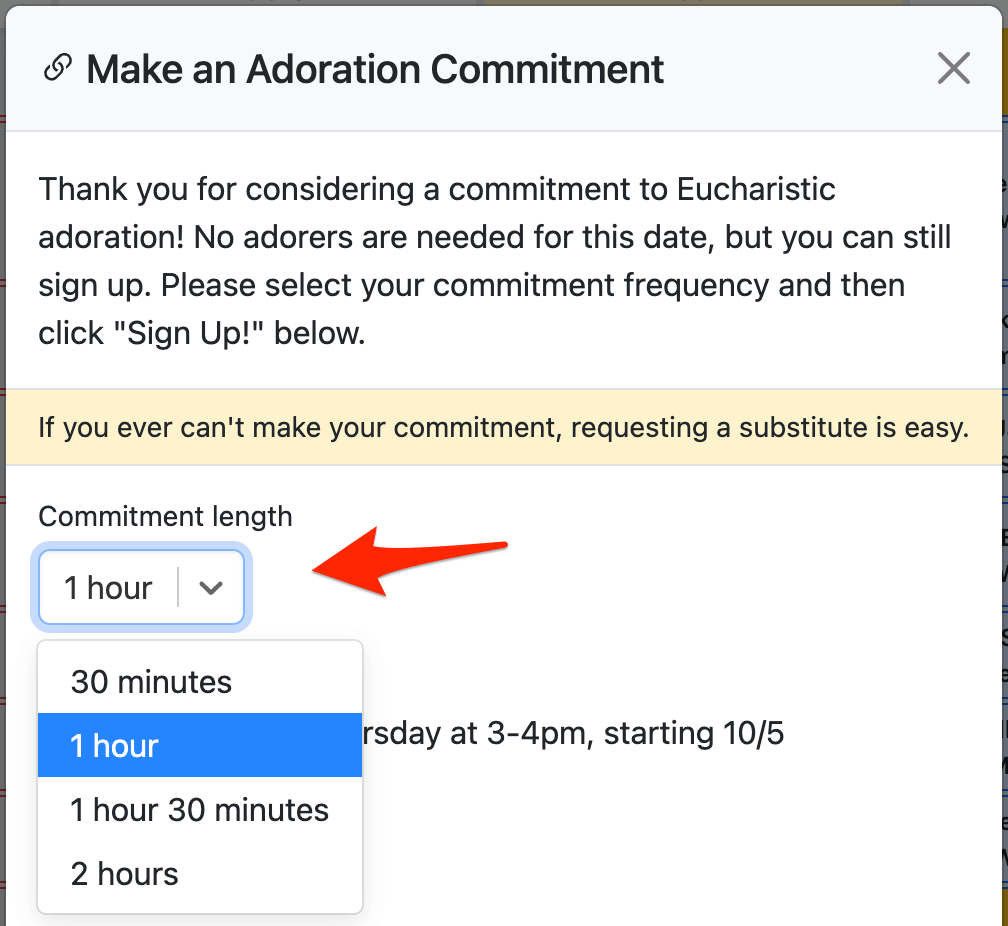Viewport: 1008px width, 926px height.
Task: Select the 2 hours commitment length
Action: click(124, 874)
